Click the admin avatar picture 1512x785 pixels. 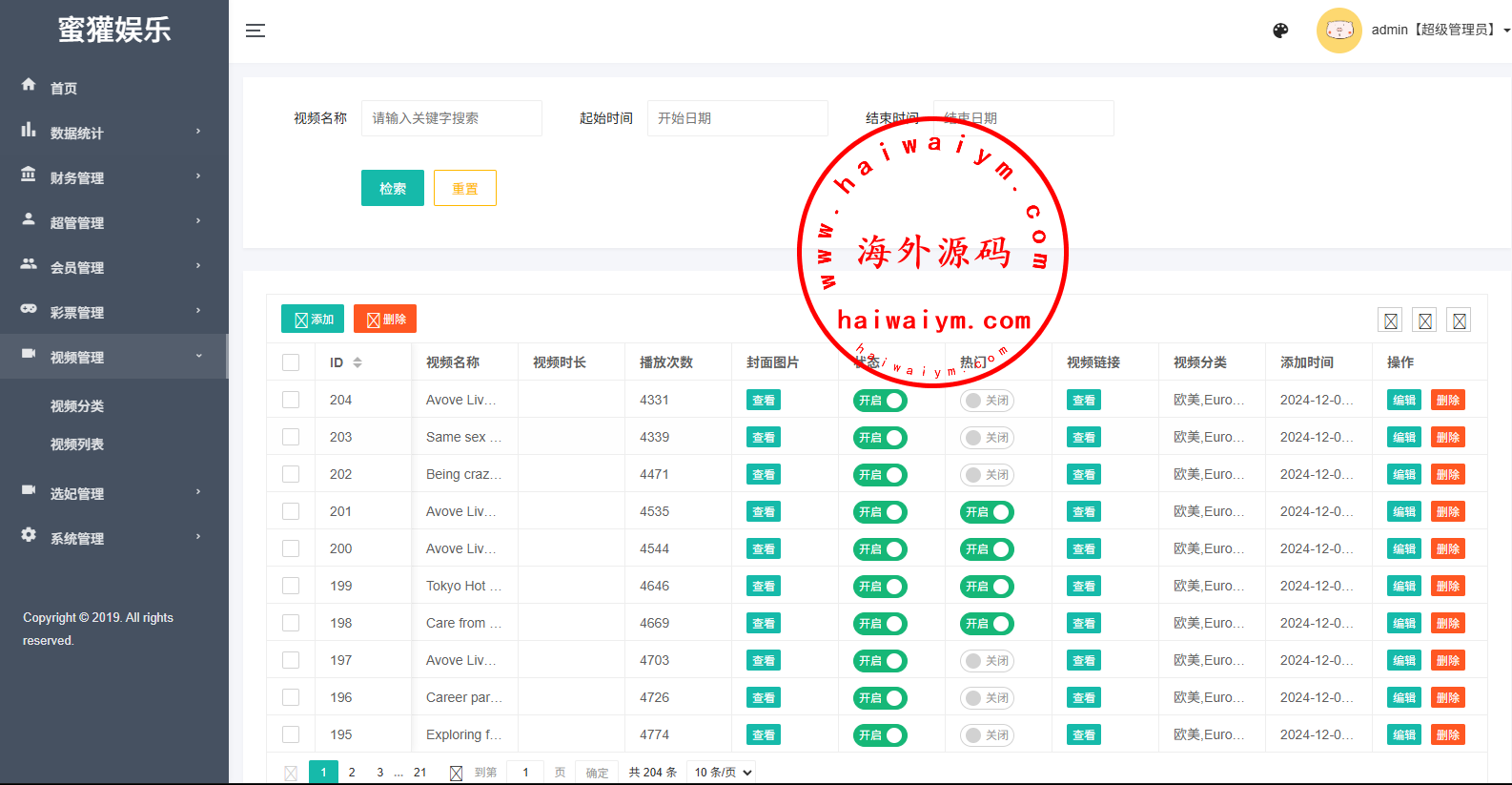1338,31
